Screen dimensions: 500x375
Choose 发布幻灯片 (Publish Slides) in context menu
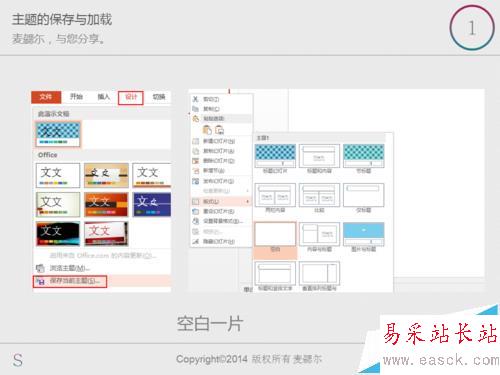tap(221, 181)
